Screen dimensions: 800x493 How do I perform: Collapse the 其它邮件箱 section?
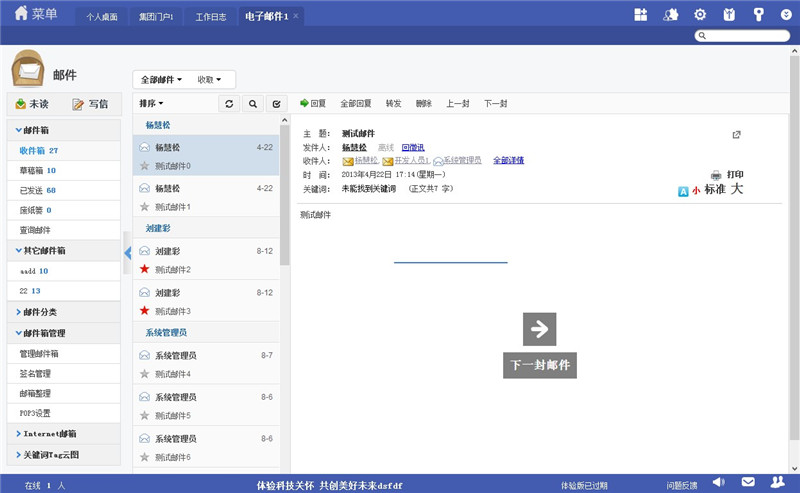pyautogui.click(x=63, y=251)
